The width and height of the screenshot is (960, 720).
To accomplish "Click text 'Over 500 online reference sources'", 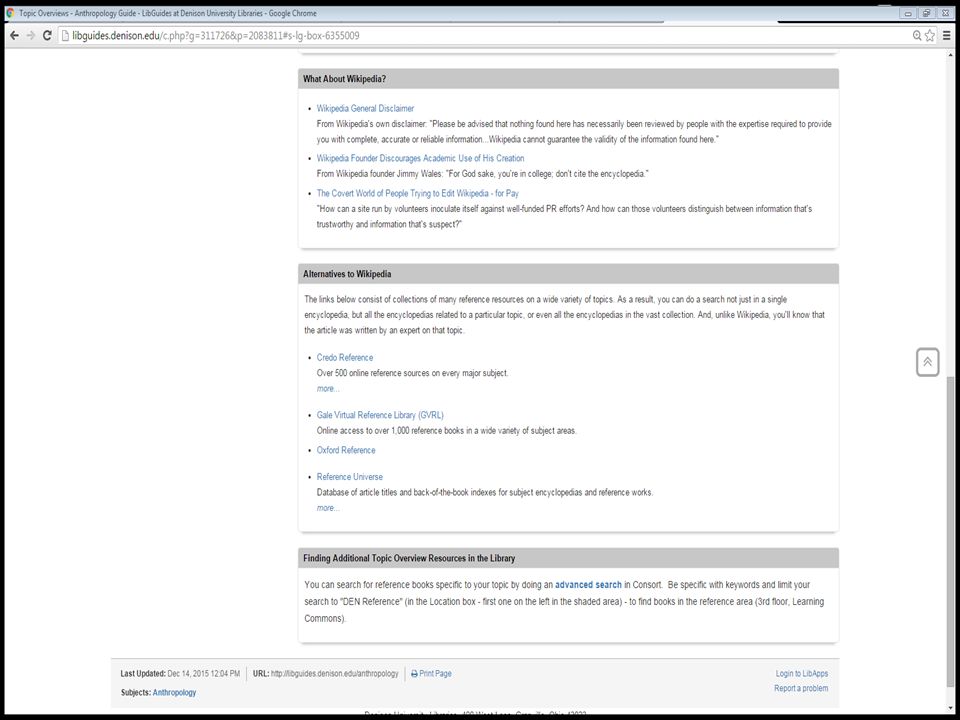I will tap(412, 373).
